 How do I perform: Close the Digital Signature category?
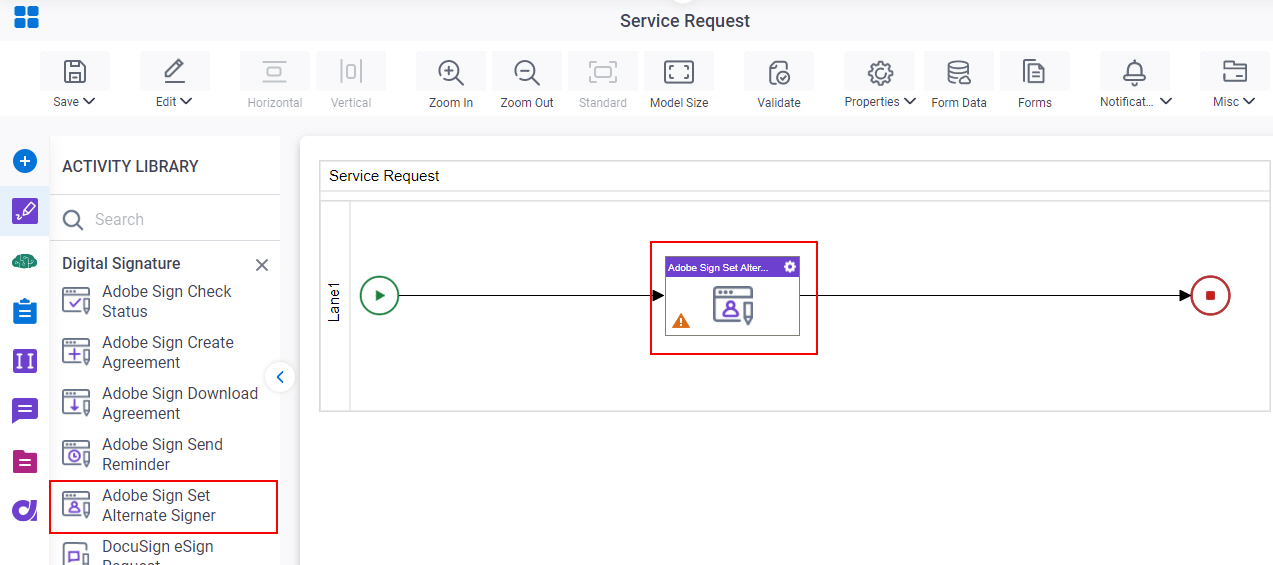pos(262,265)
